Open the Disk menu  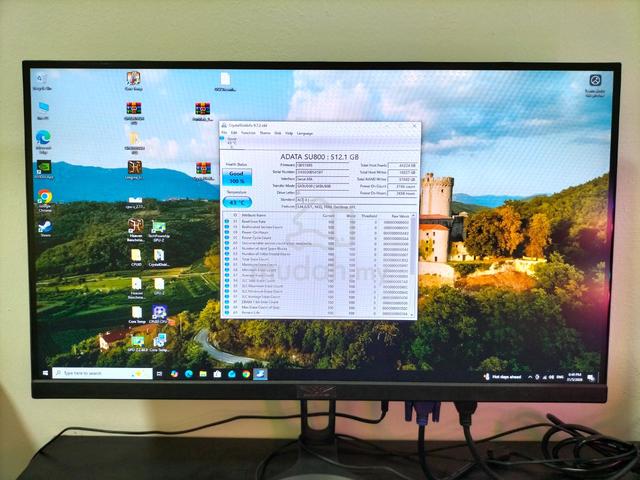point(278,133)
